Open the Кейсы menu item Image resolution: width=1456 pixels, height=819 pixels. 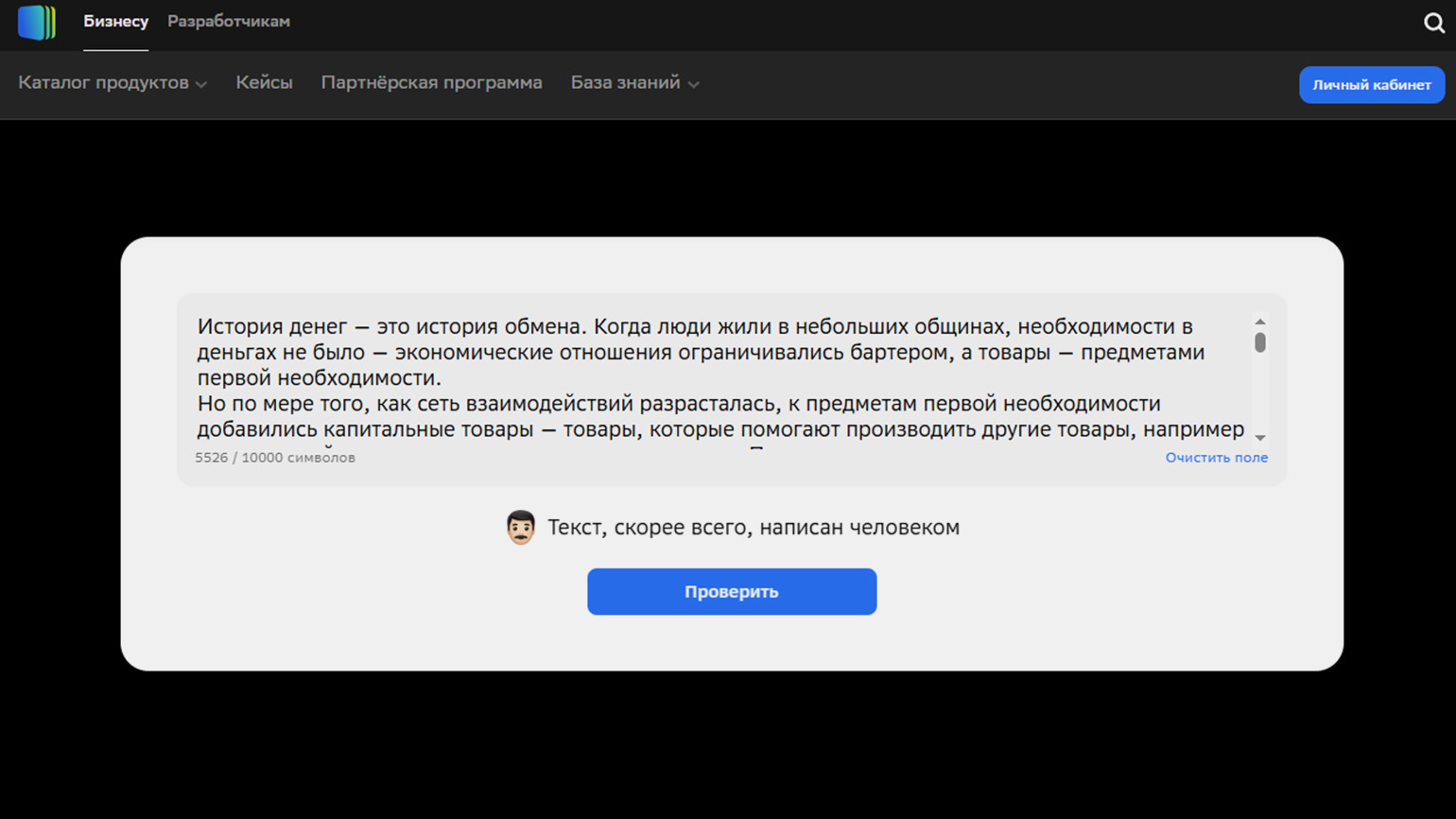coord(264,83)
